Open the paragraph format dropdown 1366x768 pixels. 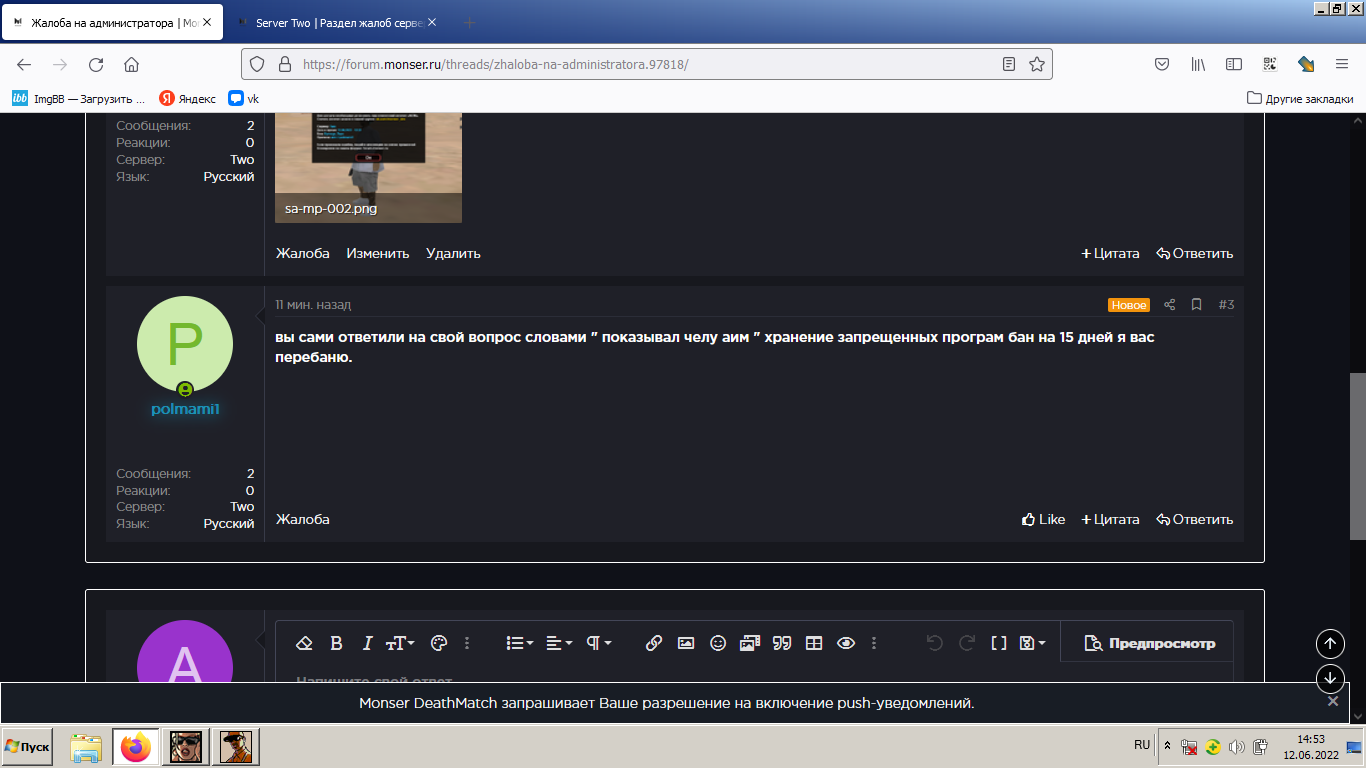(x=598, y=643)
